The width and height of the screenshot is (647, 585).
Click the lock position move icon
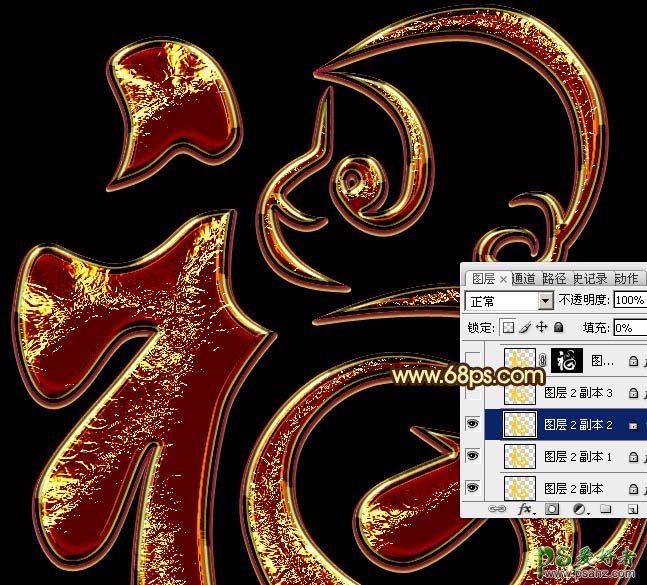541,327
